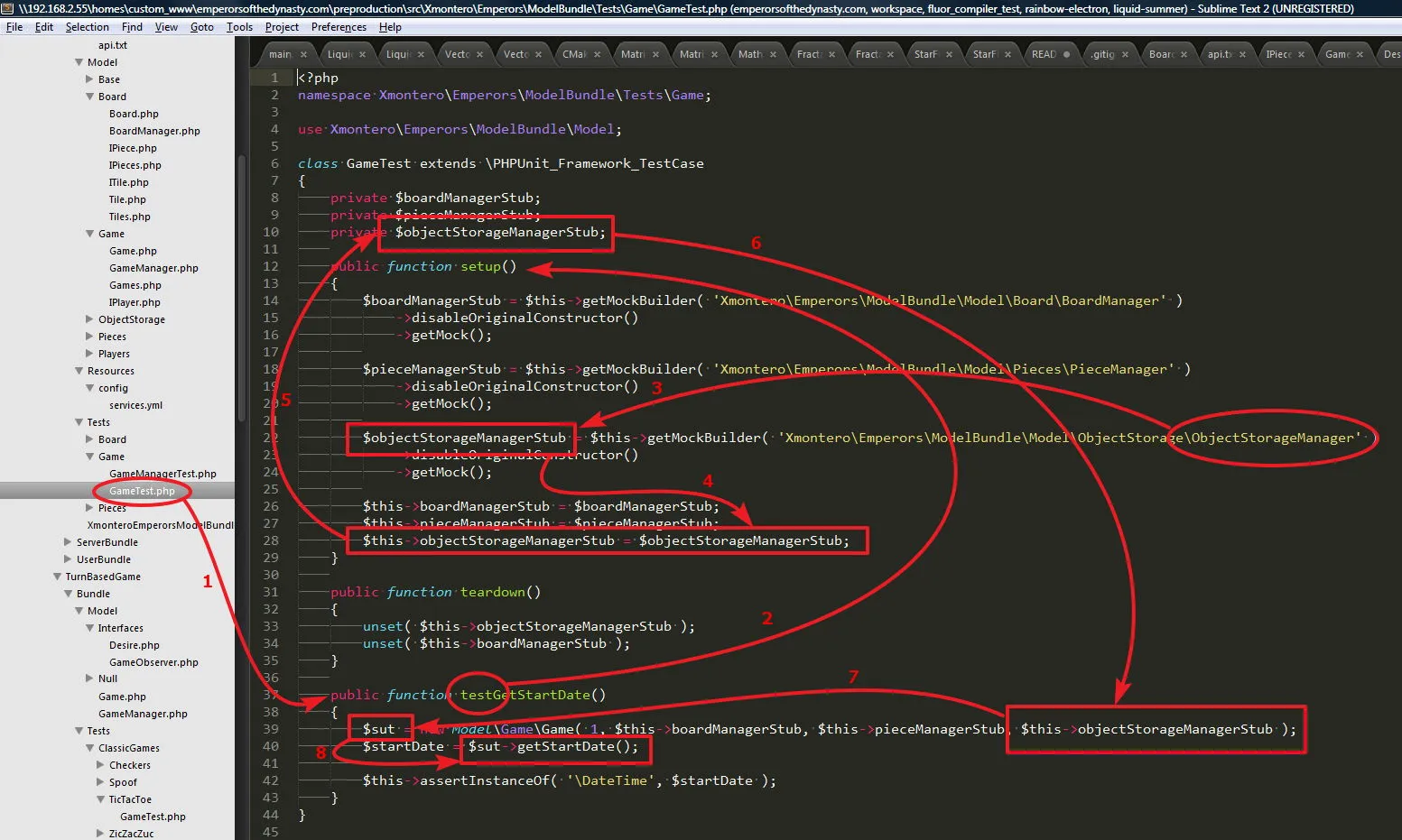The width and height of the screenshot is (1402, 840).
Task: Open the Selection menu
Action: pos(87,27)
